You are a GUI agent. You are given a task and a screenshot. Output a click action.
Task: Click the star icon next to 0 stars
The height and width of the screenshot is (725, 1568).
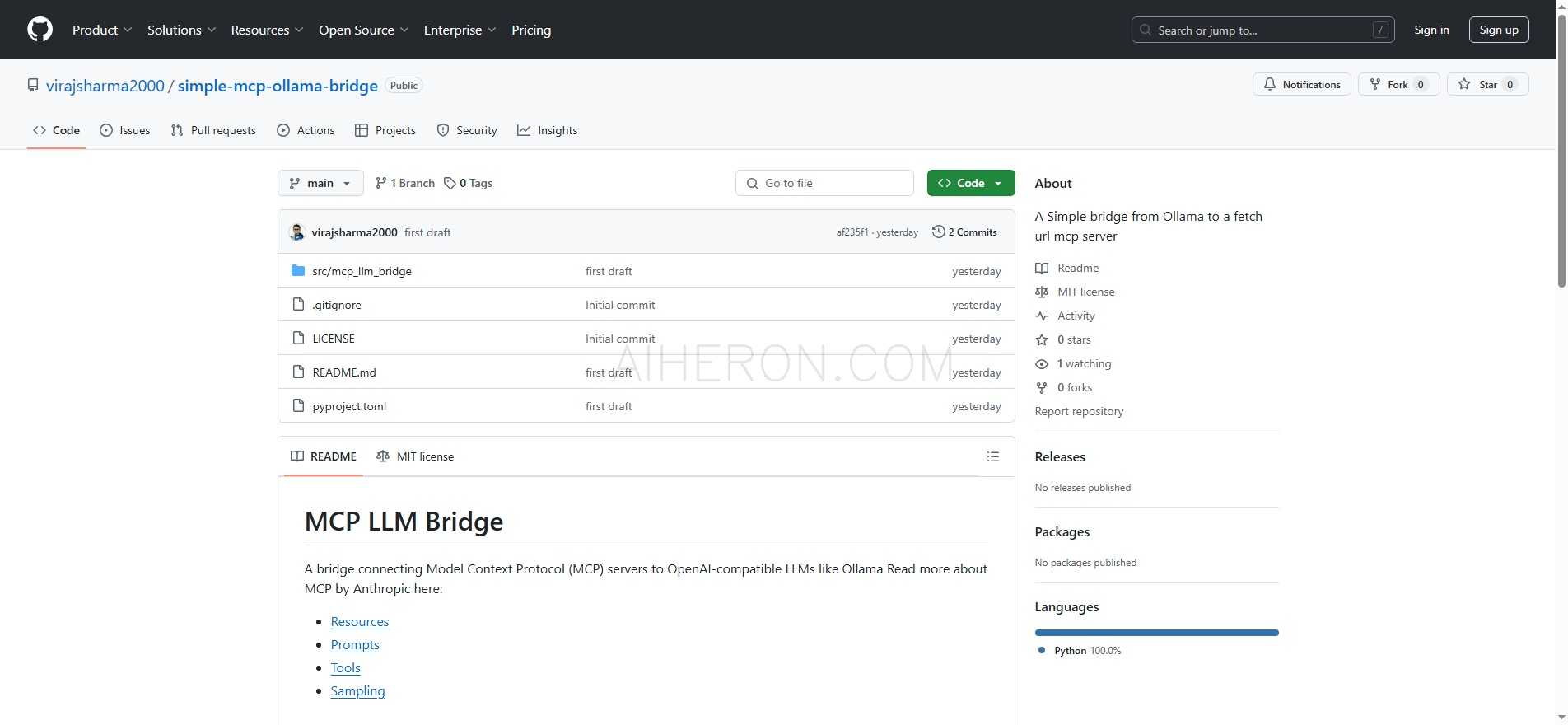point(1042,339)
